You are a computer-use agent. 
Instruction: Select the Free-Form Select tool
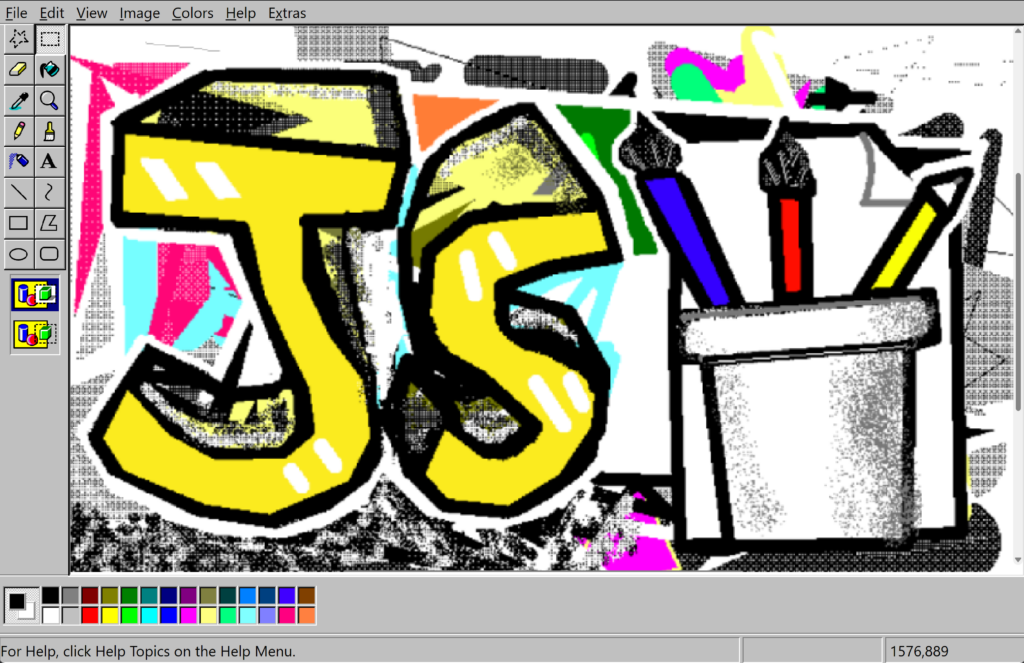pos(19,39)
